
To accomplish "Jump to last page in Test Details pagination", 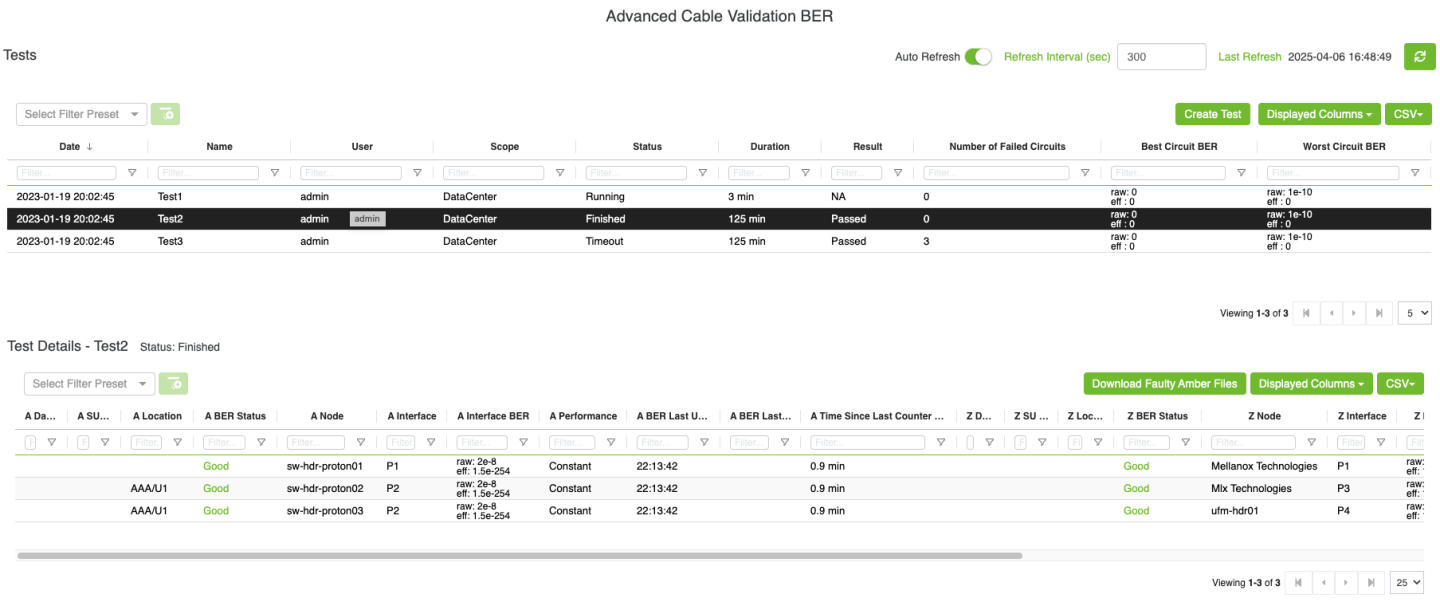I will point(1371,582).
